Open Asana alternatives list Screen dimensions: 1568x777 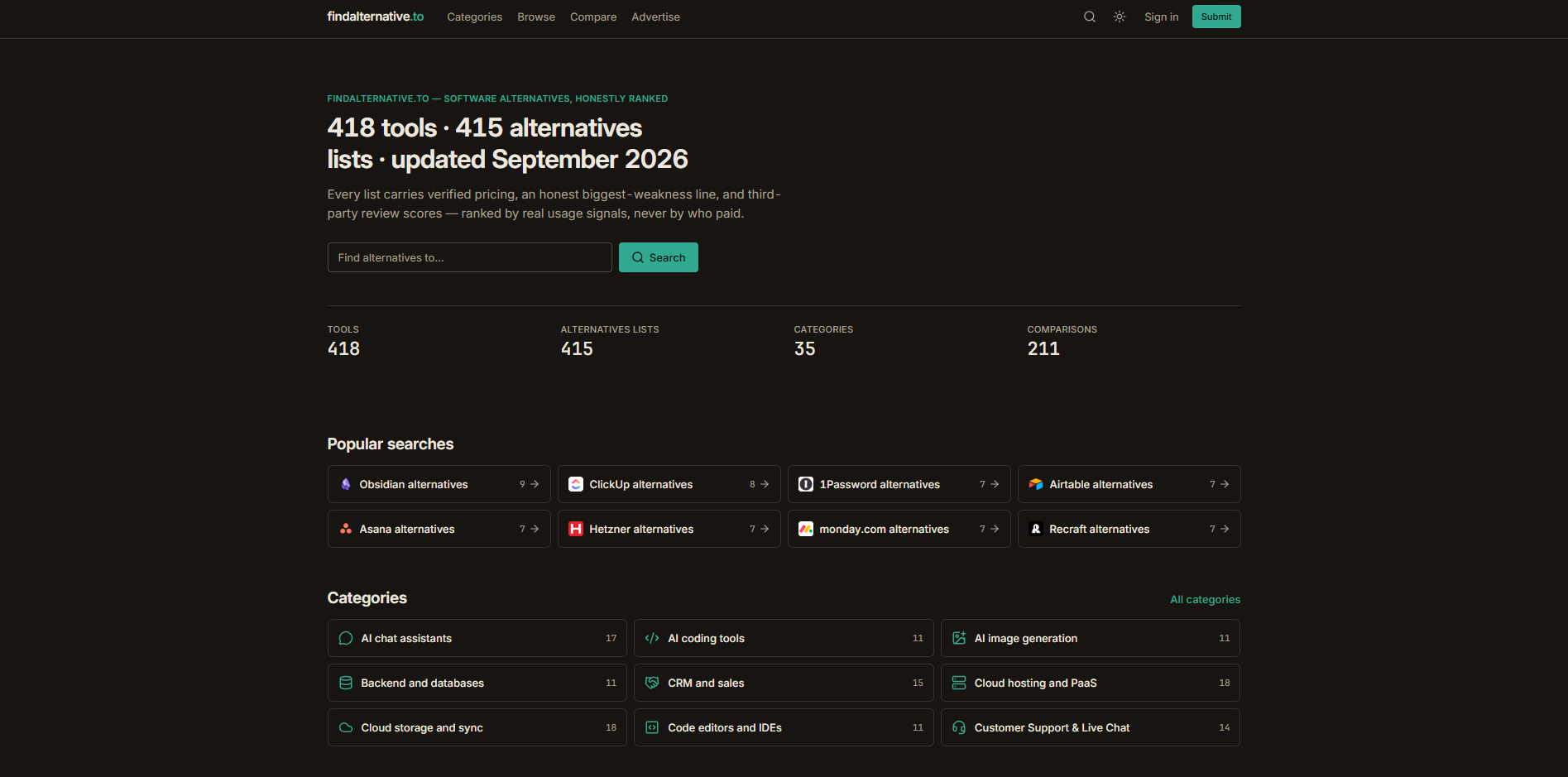[x=439, y=529]
